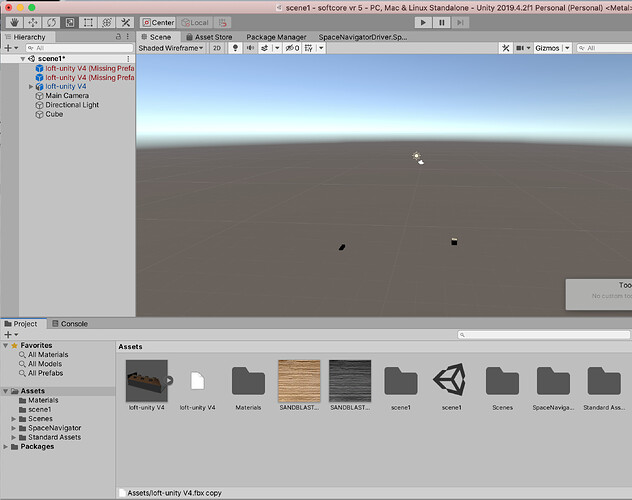This screenshot has width=632, height=500.
Task: Open the Gizmos dropdown arrow
Action: [x=567, y=48]
